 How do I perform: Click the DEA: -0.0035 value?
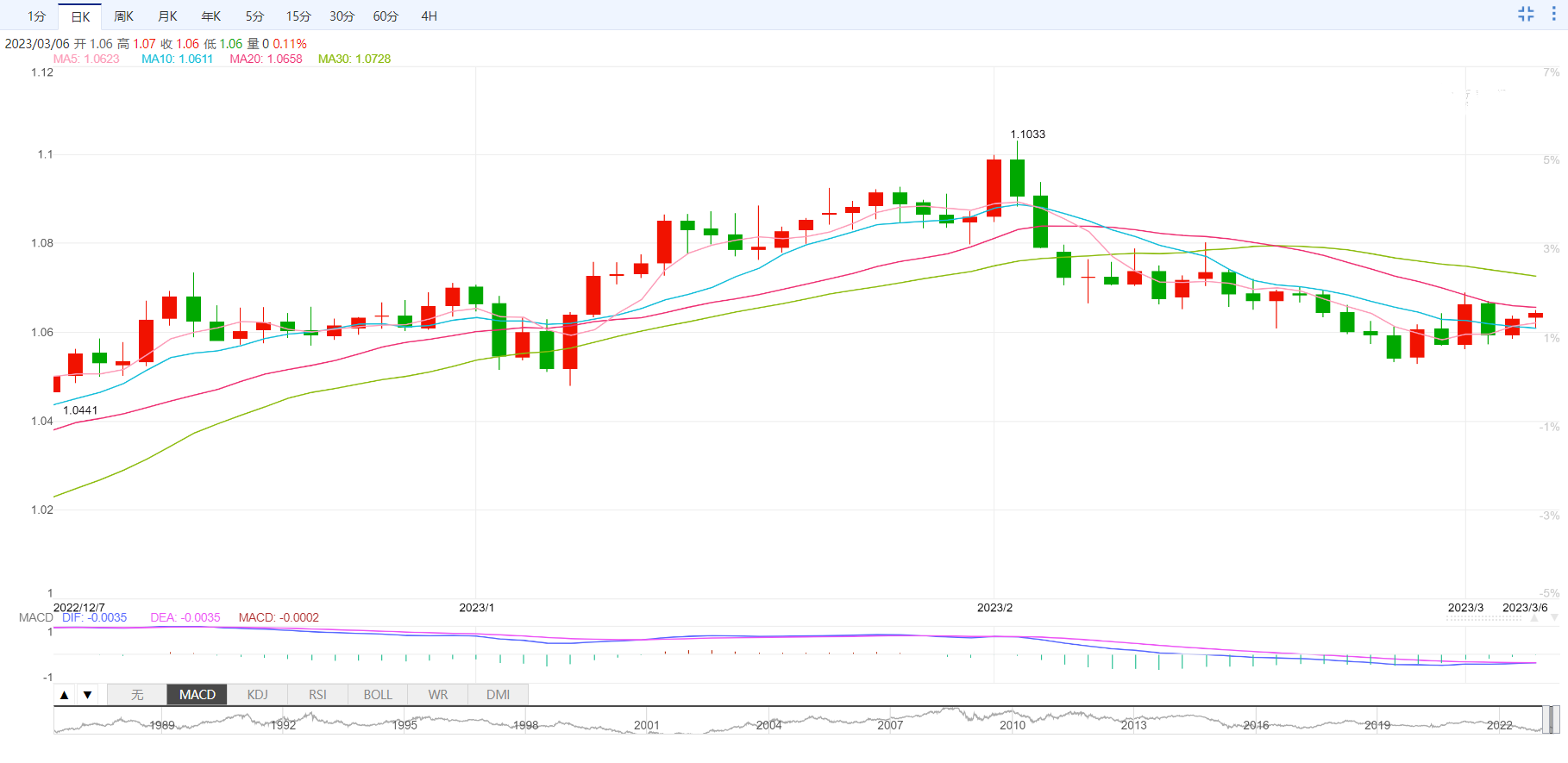[x=185, y=617]
